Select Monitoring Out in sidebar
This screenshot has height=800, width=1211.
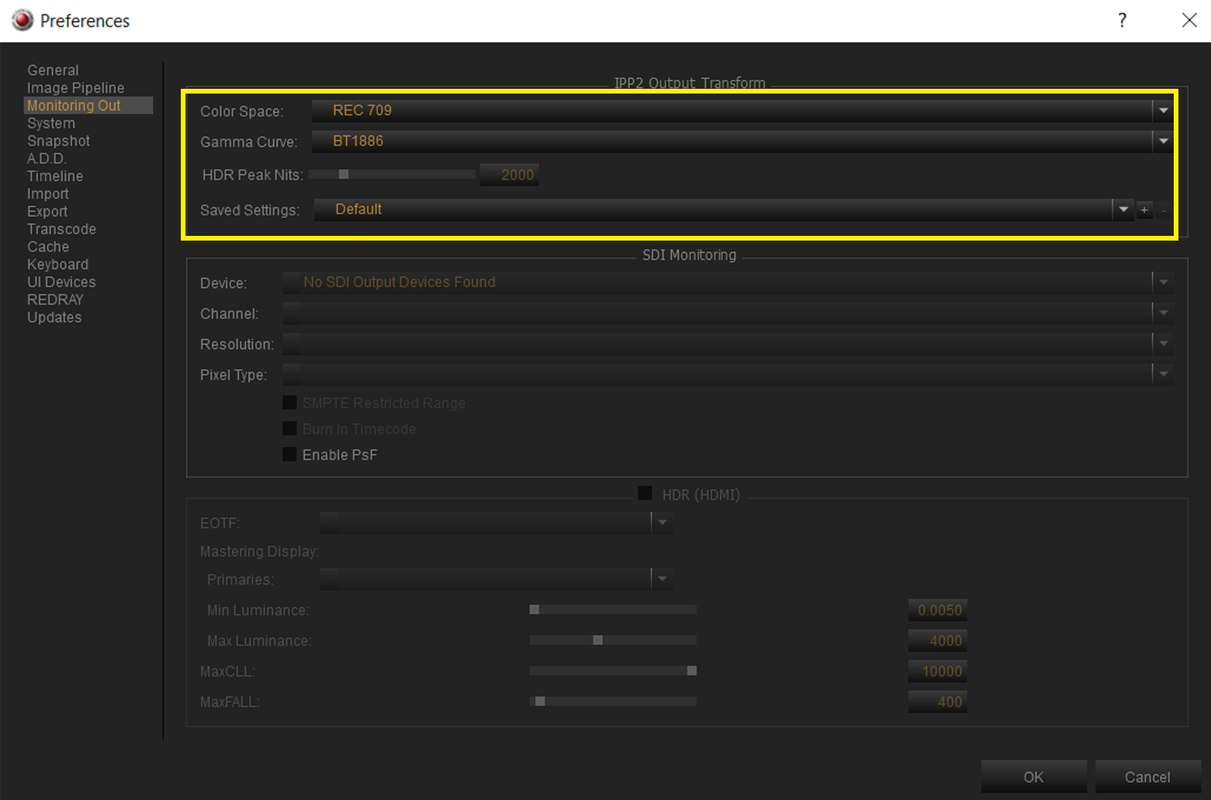[88, 105]
